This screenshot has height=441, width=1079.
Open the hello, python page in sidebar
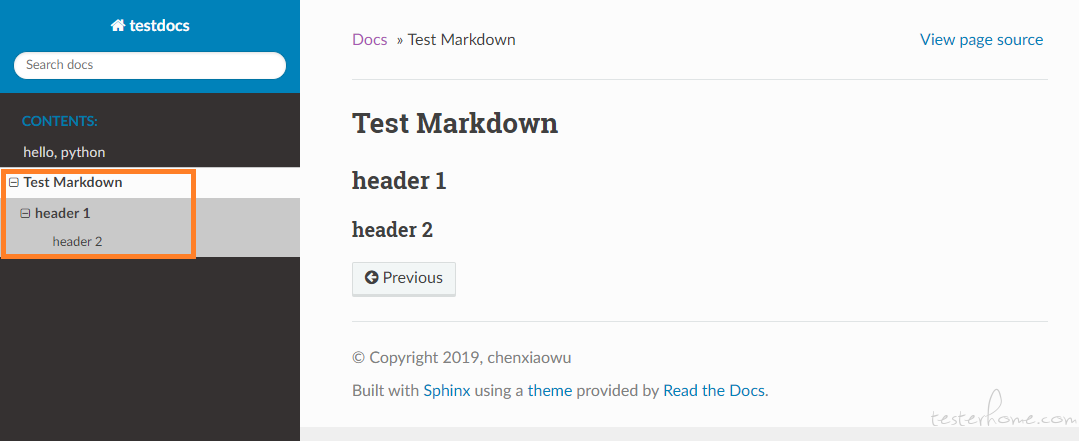(64, 152)
